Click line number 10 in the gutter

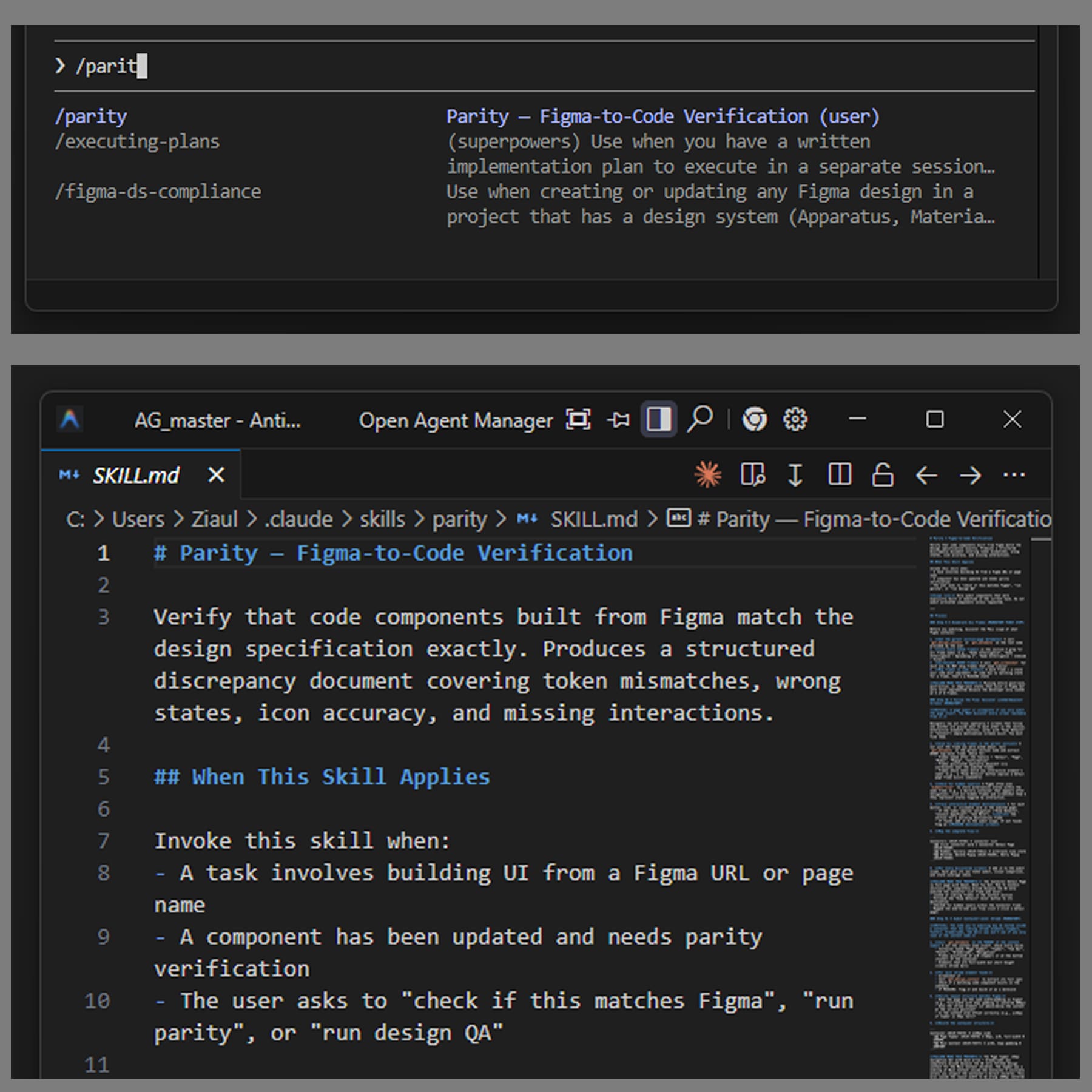click(x=97, y=1000)
